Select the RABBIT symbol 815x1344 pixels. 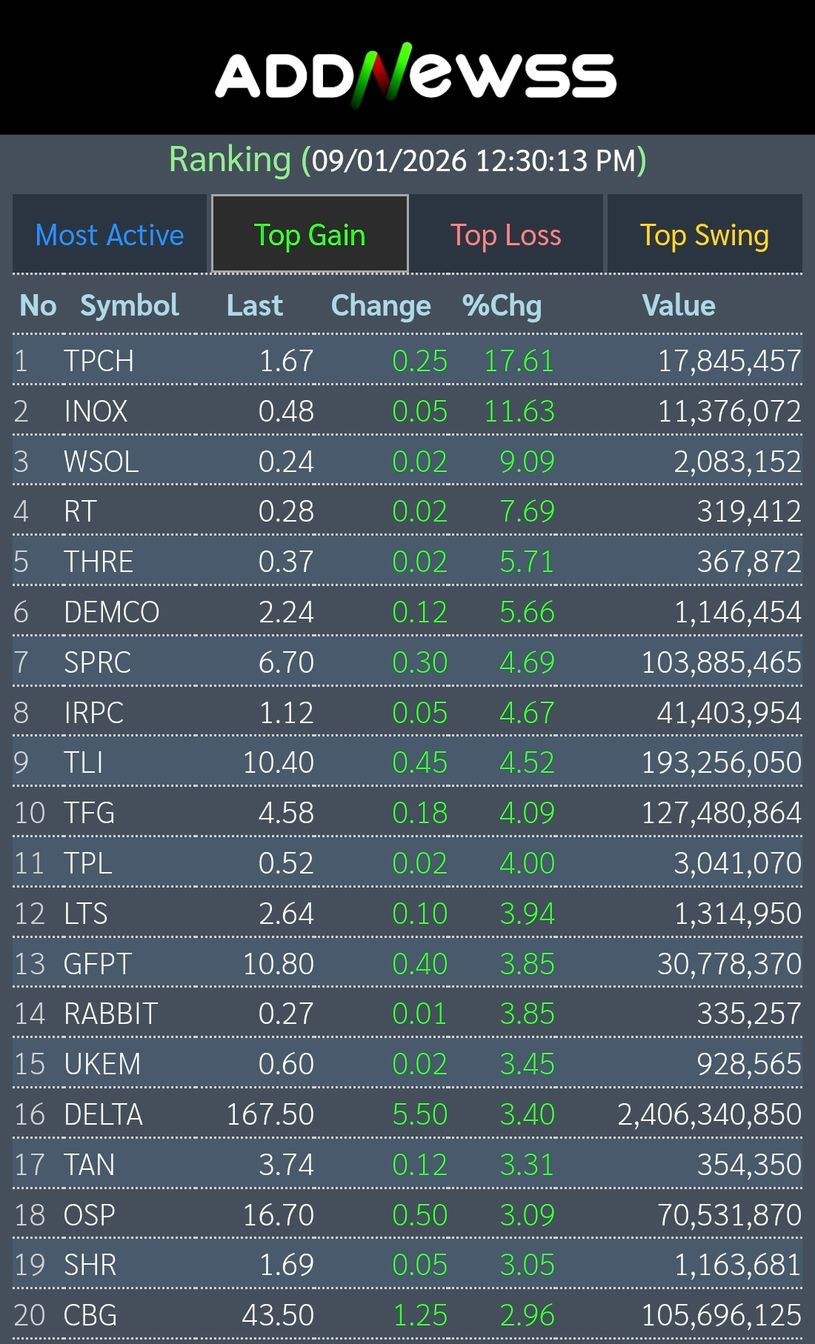(x=111, y=1014)
